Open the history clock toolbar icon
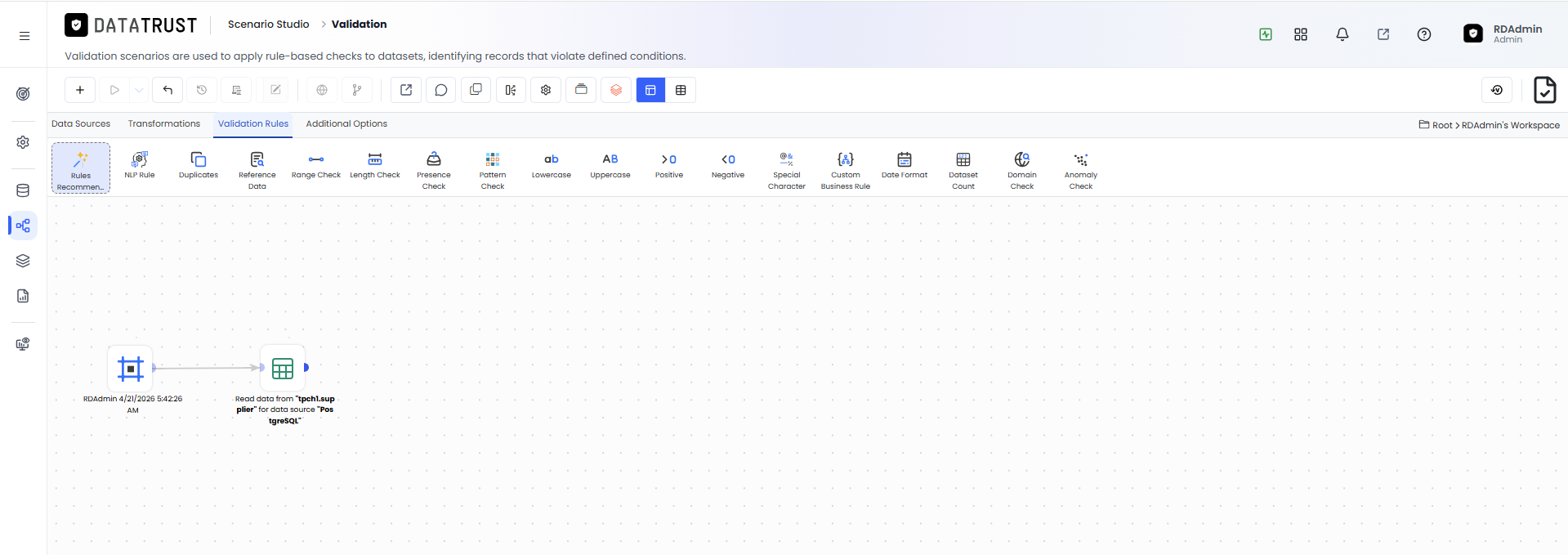1568x555 pixels. pos(202,90)
